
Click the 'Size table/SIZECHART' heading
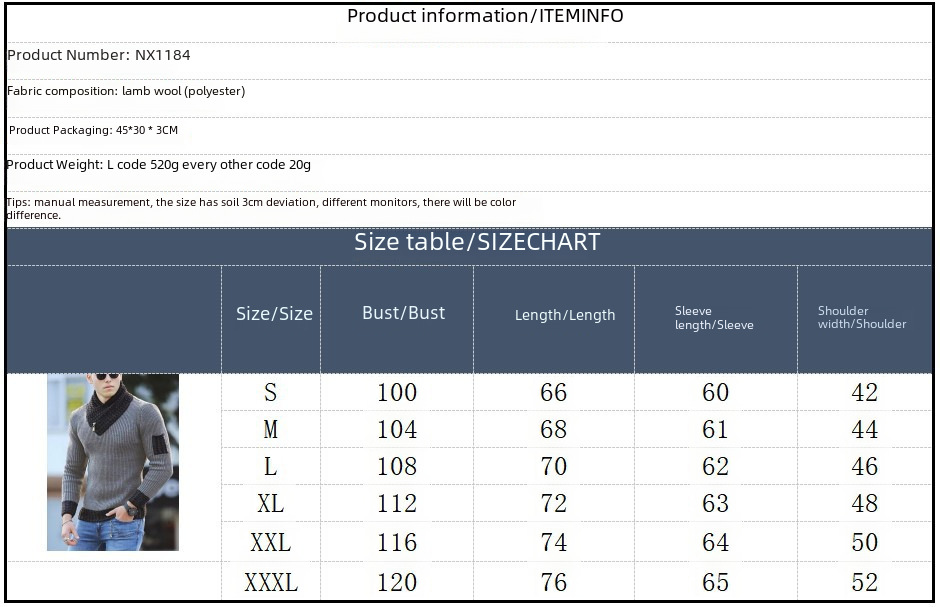[477, 242]
